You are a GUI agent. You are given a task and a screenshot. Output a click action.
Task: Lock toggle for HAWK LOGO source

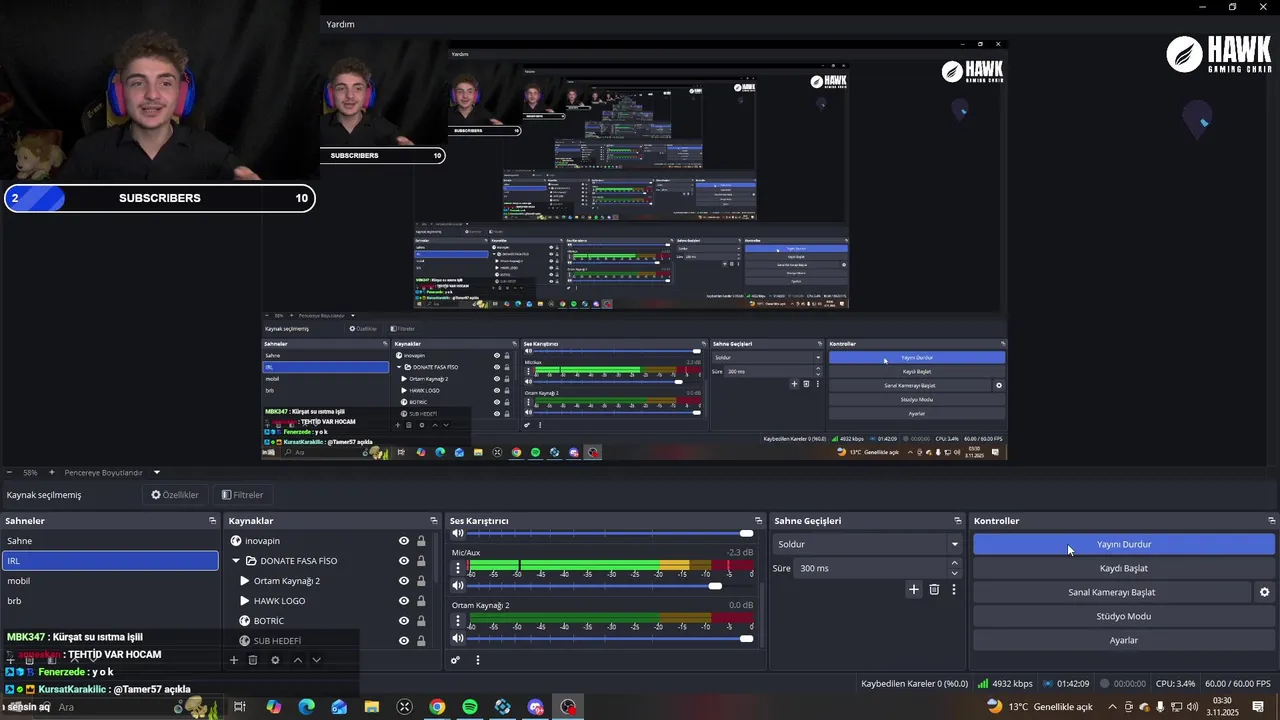click(x=421, y=601)
